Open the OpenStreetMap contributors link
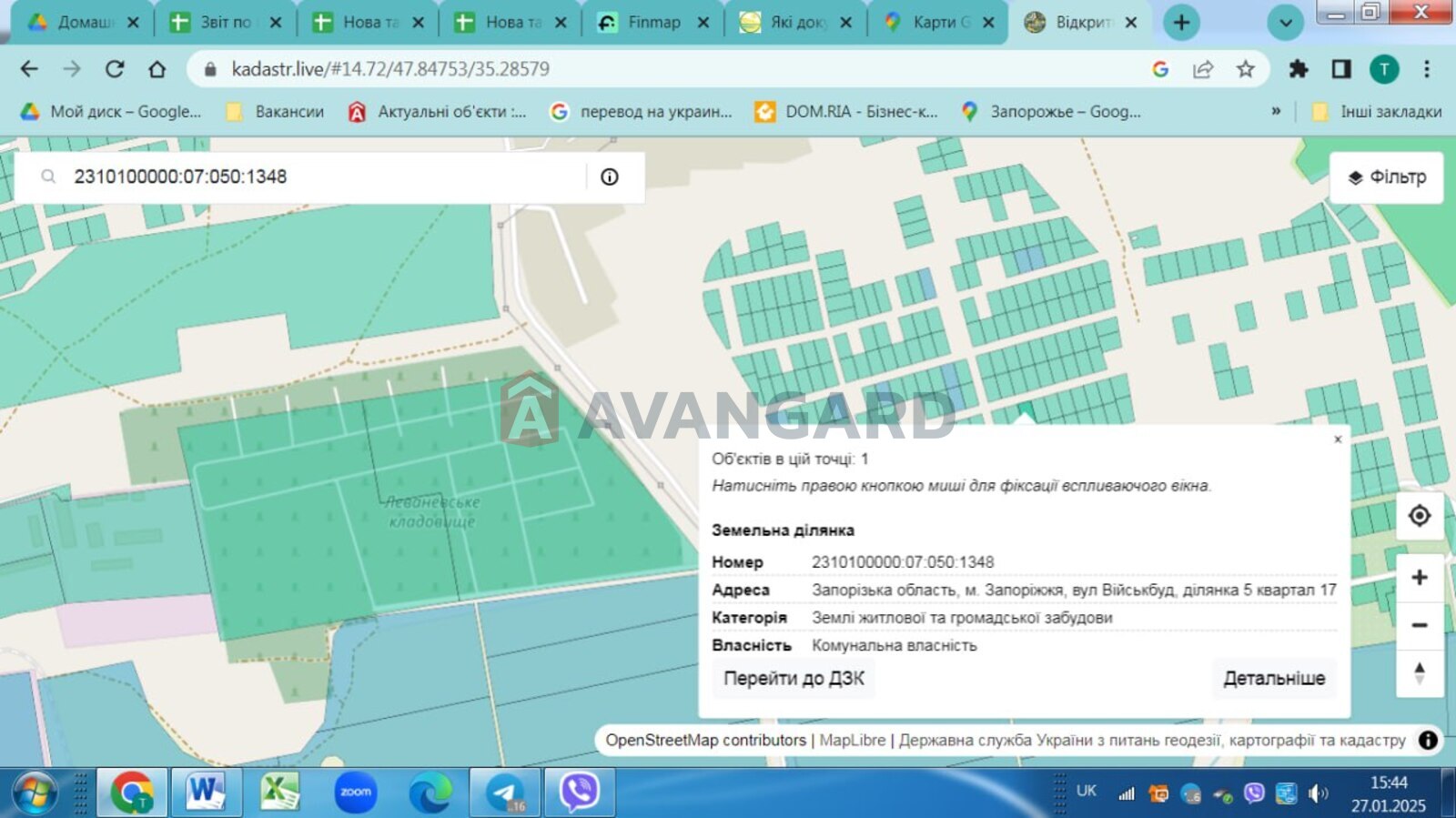This screenshot has width=1456, height=818. coord(705,741)
